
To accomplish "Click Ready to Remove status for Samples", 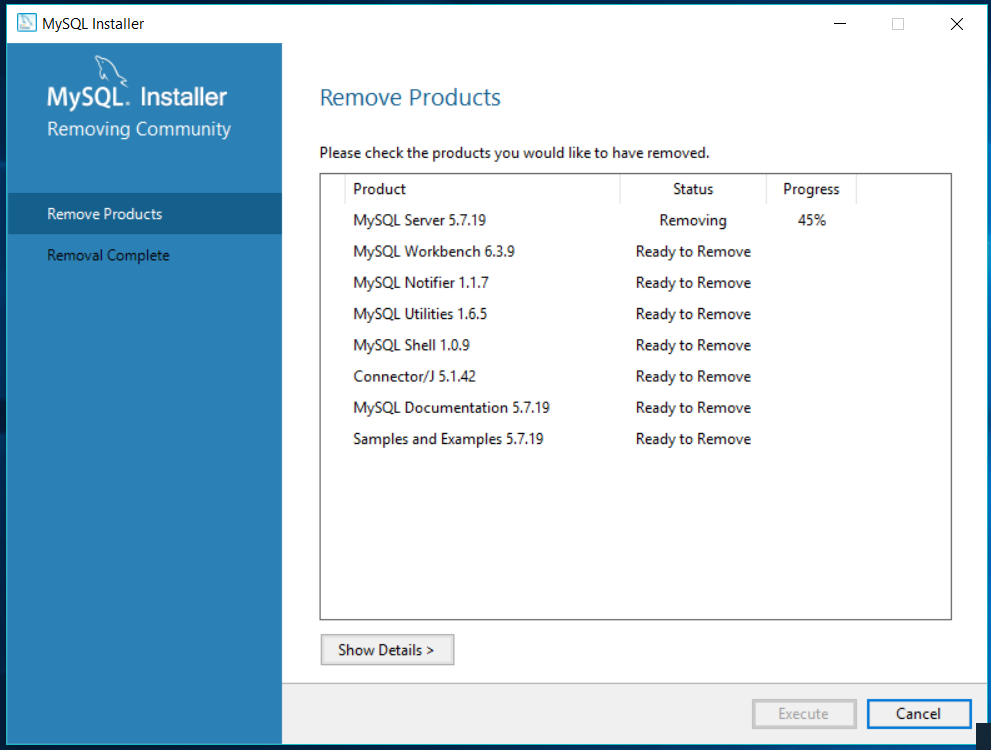I will pos(693,439).
